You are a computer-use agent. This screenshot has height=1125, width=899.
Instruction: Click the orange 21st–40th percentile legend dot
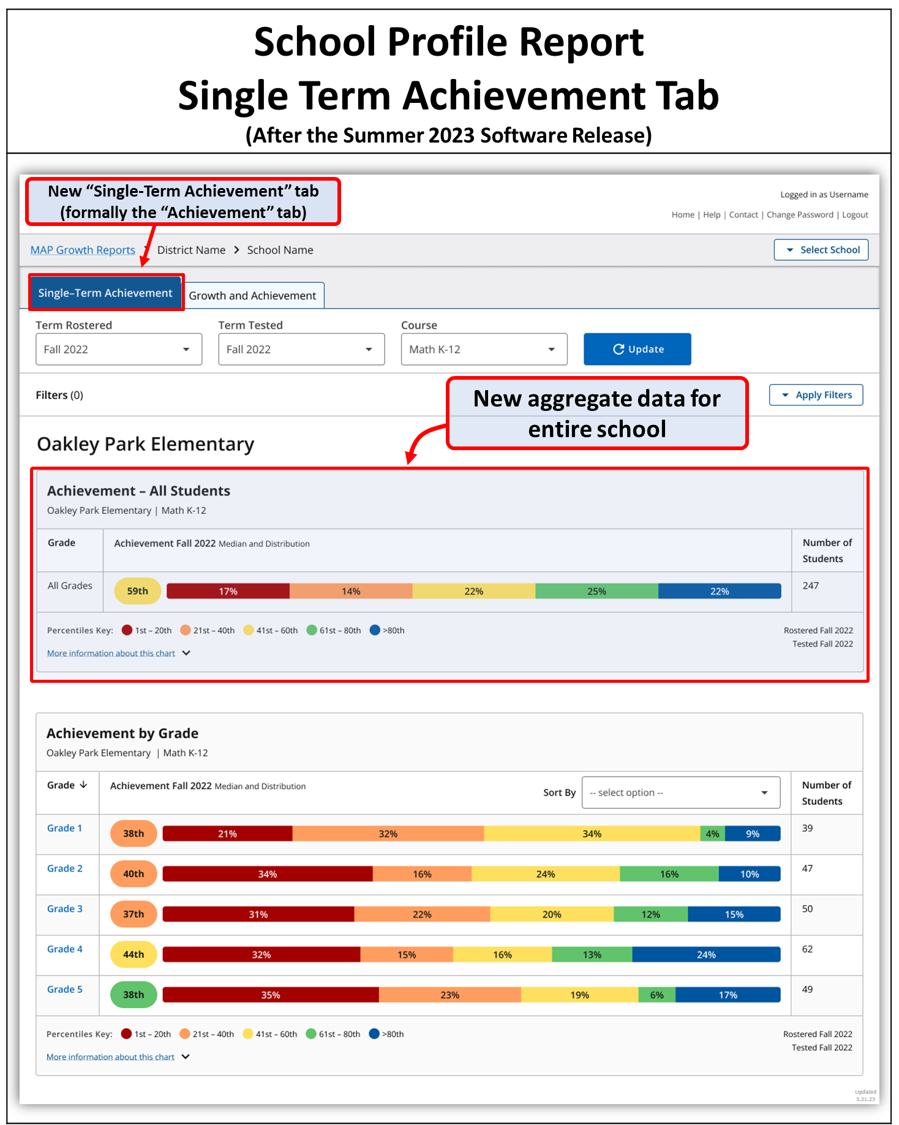(x=186, y=629)
